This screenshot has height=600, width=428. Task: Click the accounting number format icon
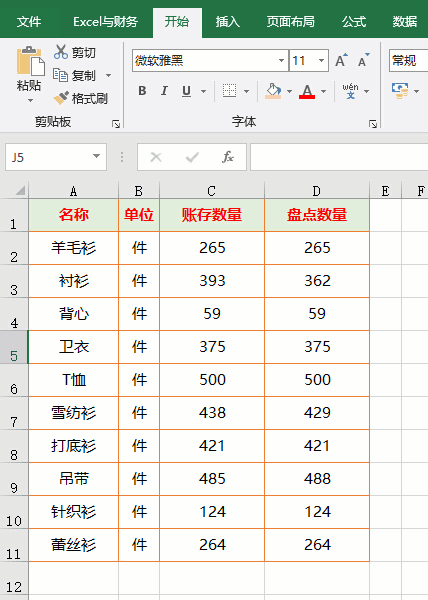tap(400, 91)
